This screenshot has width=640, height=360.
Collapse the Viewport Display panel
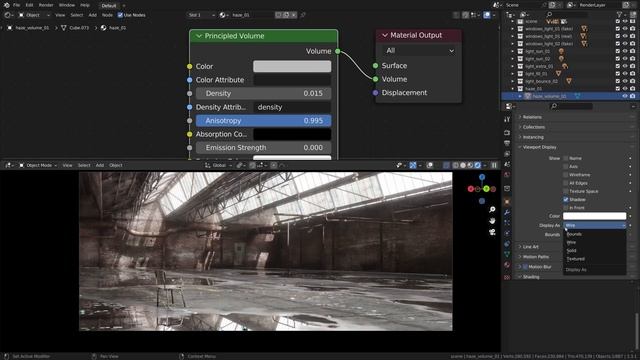[540, 147]
